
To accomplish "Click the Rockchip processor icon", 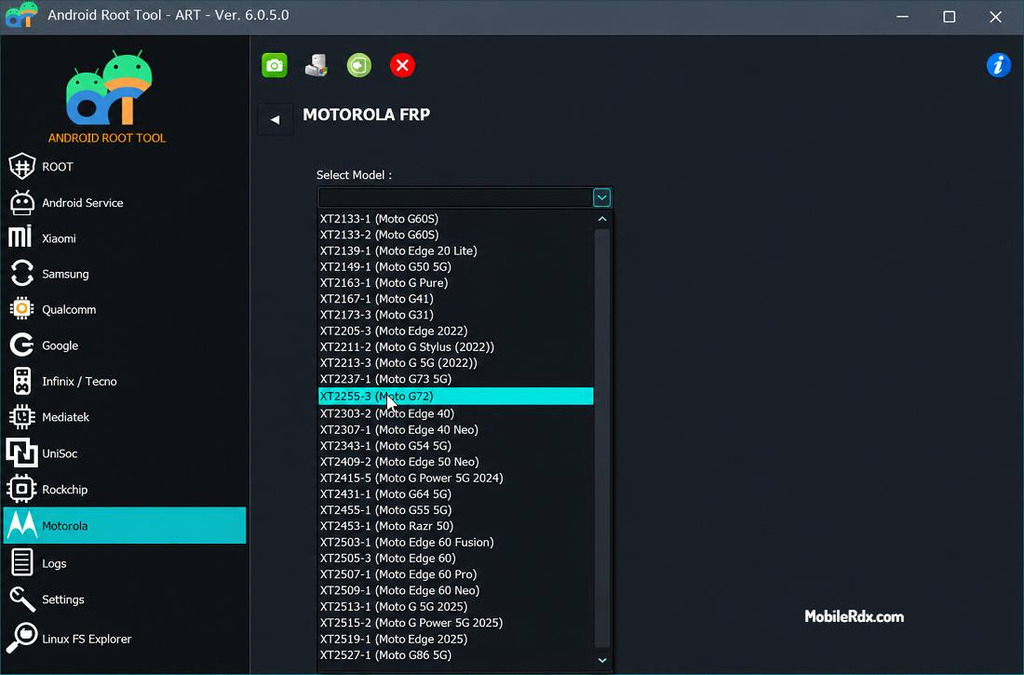I will coord(22,489).
